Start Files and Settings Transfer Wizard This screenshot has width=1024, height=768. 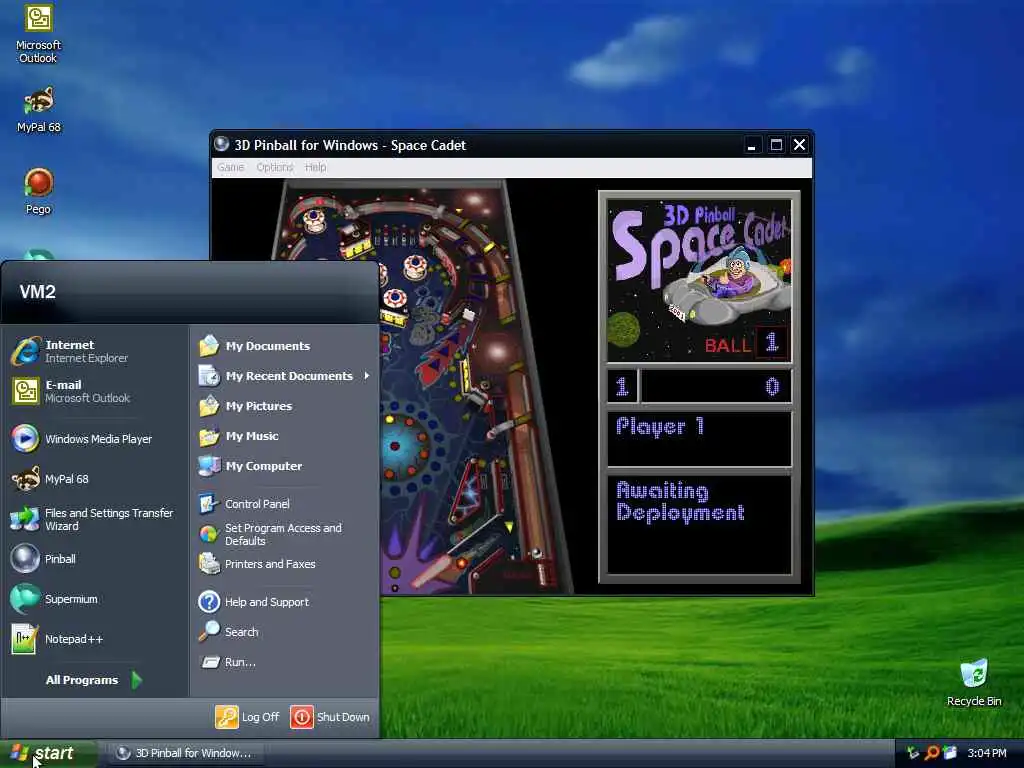point(93,519)
